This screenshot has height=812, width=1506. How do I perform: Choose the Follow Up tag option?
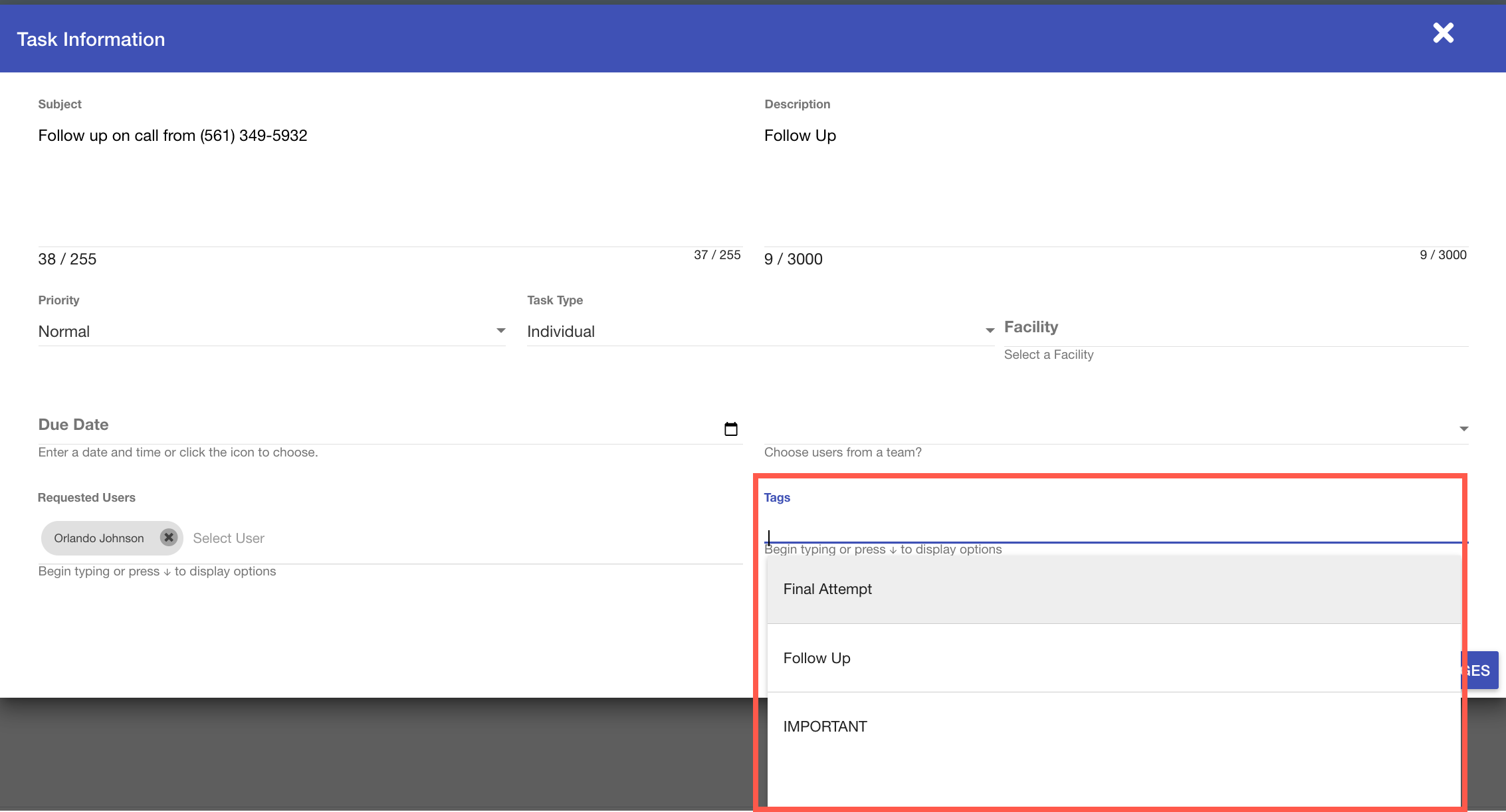click(x=816, y=659)
